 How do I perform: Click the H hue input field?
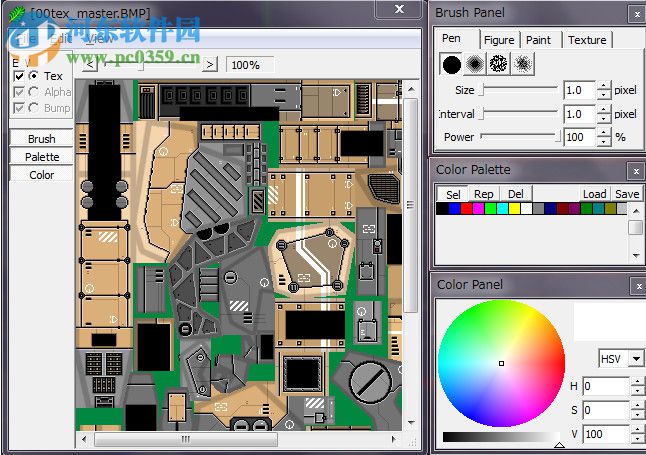(x=606, y=386)
